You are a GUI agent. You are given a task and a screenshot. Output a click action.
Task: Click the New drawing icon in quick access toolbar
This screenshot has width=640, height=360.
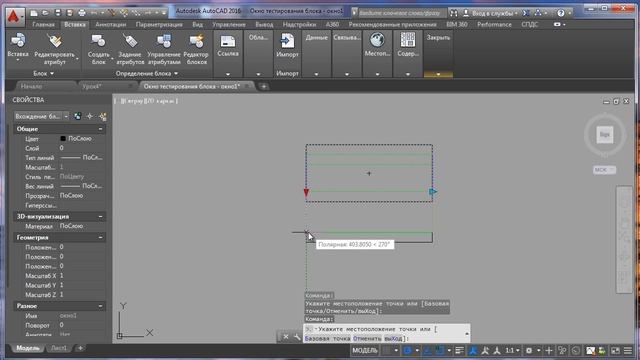[x=34, y=13]
